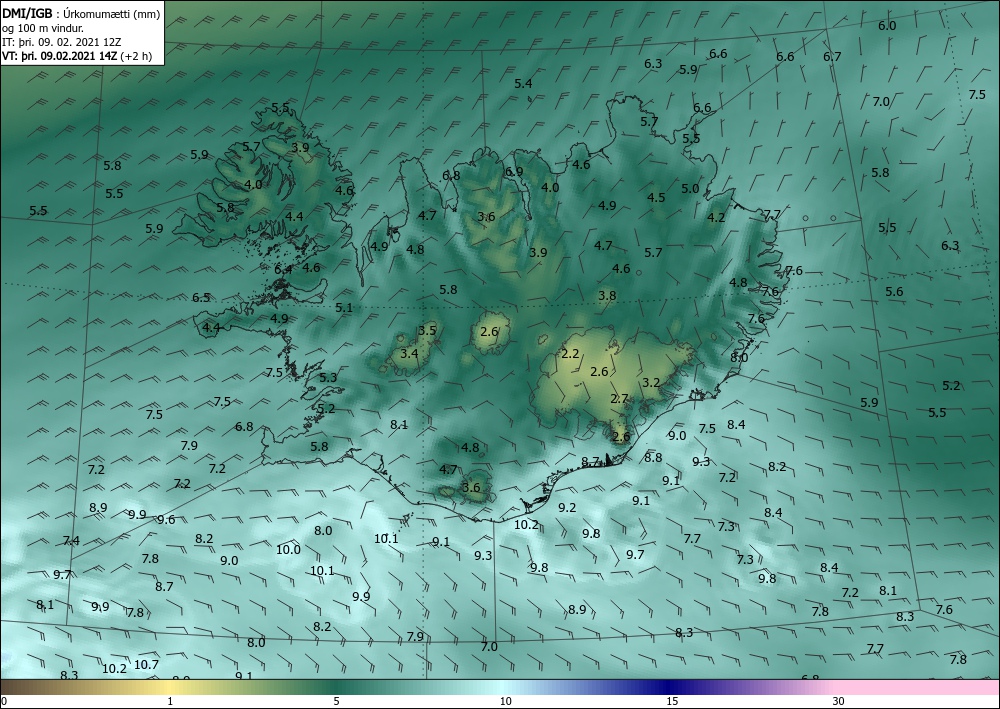This screenshot has width=1000, height=709.
Task: Click the '7.4' value on the map
Action: pyautogui.click(x=71, y=541)
